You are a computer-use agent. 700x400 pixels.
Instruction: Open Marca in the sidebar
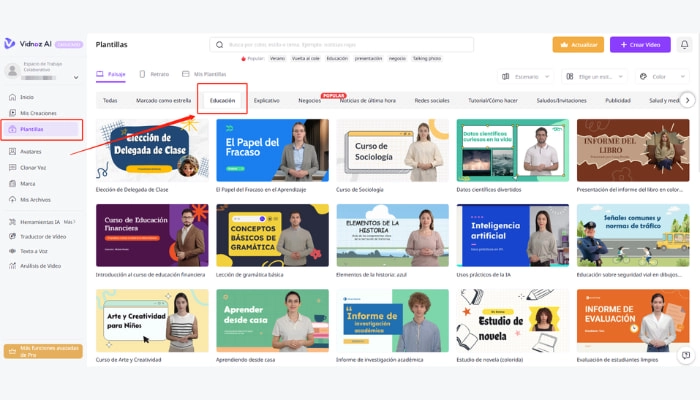pos(27,183)
